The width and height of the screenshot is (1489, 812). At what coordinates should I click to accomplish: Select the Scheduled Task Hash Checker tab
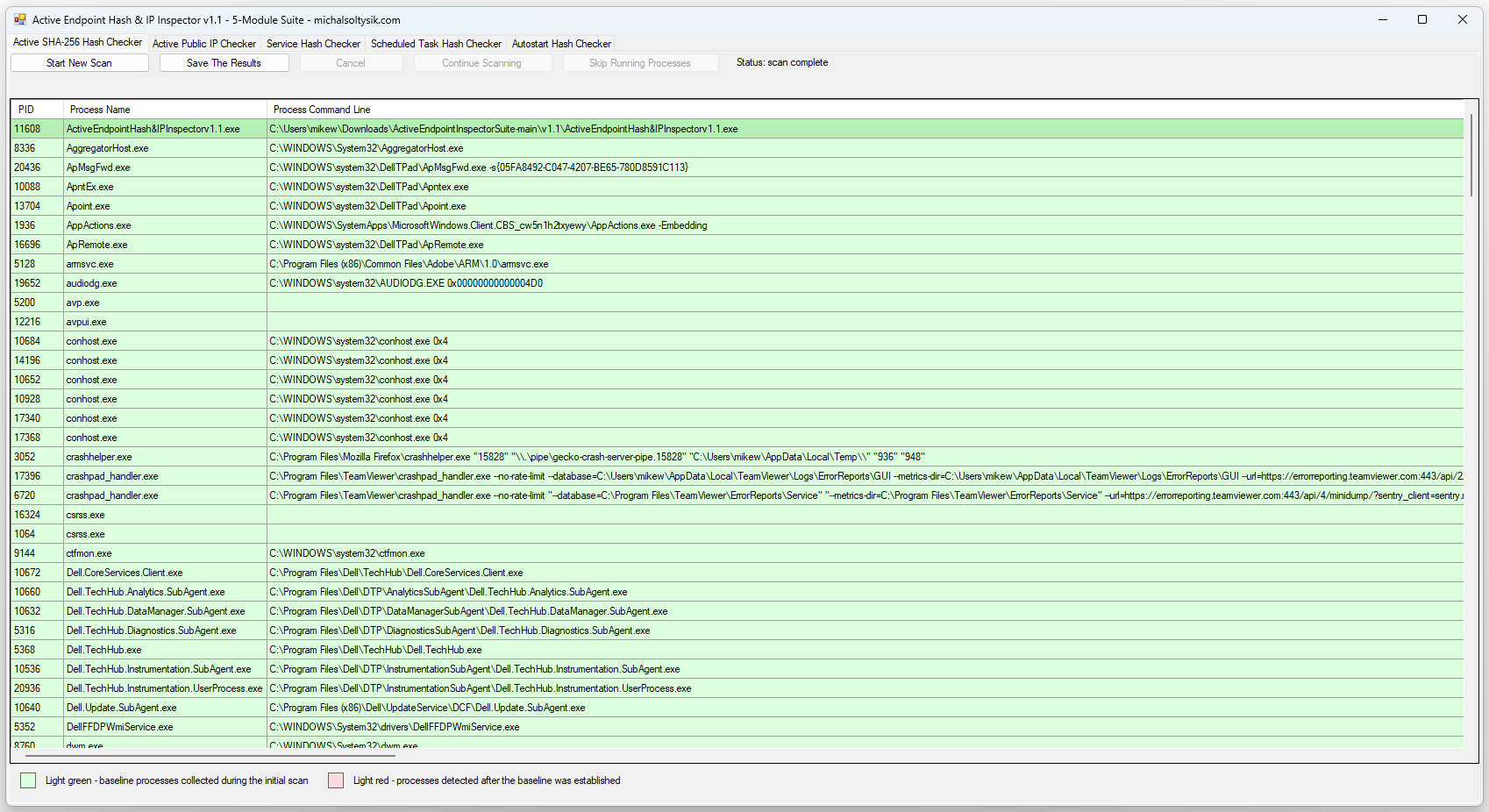(x=436, y=44)
